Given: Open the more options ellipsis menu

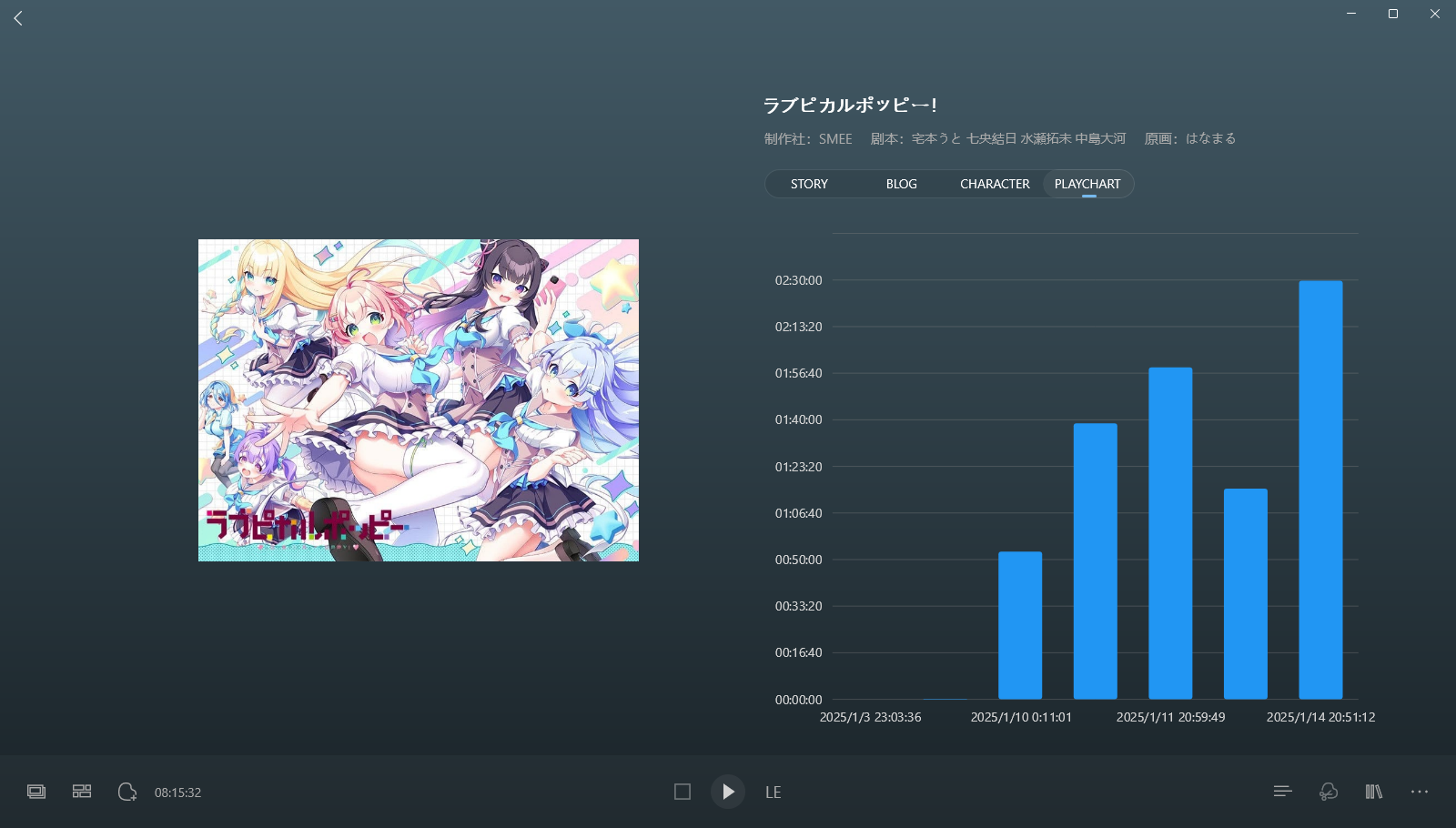Looking at the screenshot, I should click(x=1420, y=792).
